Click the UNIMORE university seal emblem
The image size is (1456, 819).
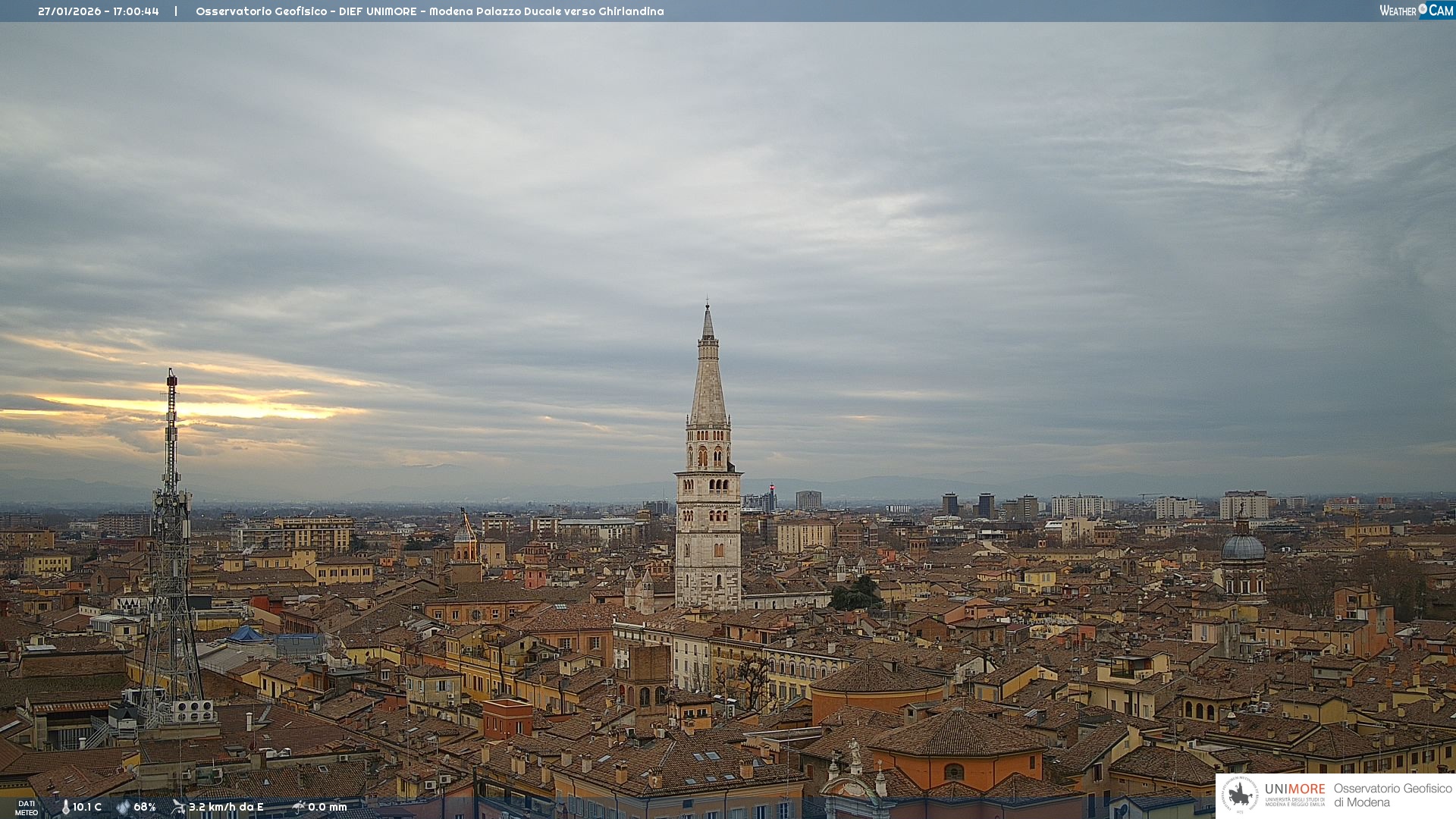click(1240, 795)
